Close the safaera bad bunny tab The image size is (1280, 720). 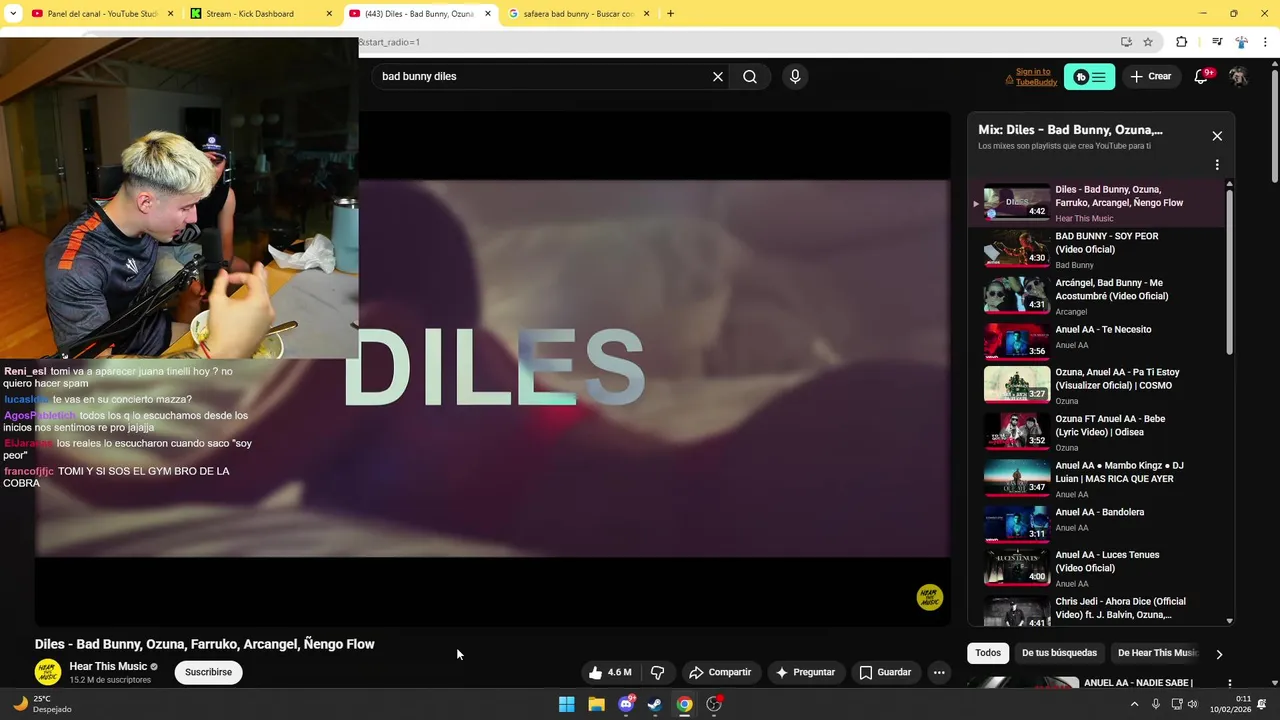[646, 14]
